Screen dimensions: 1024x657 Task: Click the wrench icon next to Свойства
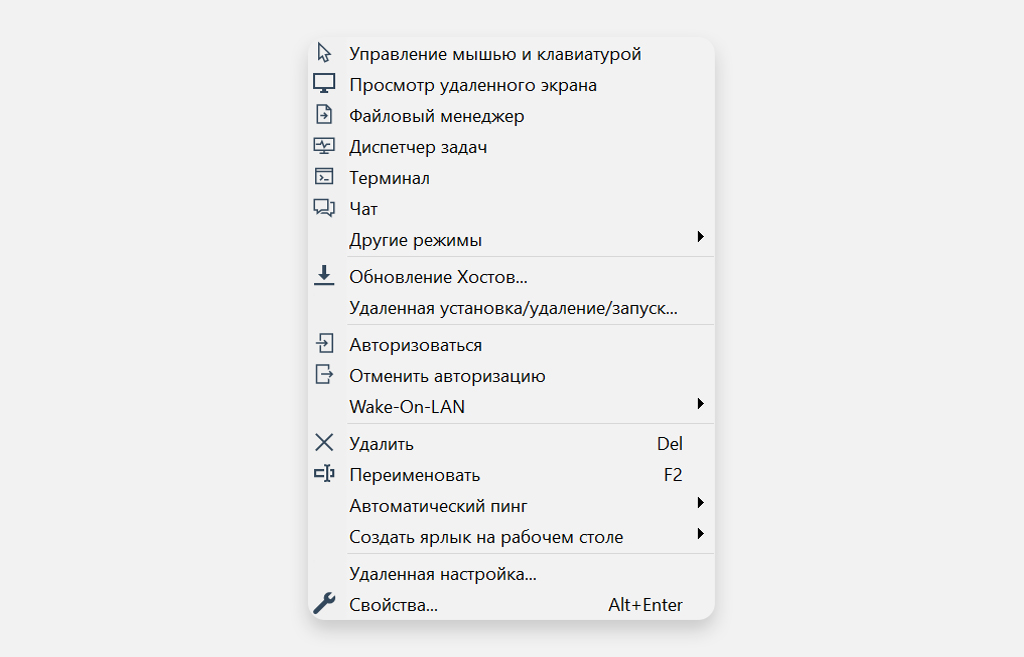tap(324, 604)
